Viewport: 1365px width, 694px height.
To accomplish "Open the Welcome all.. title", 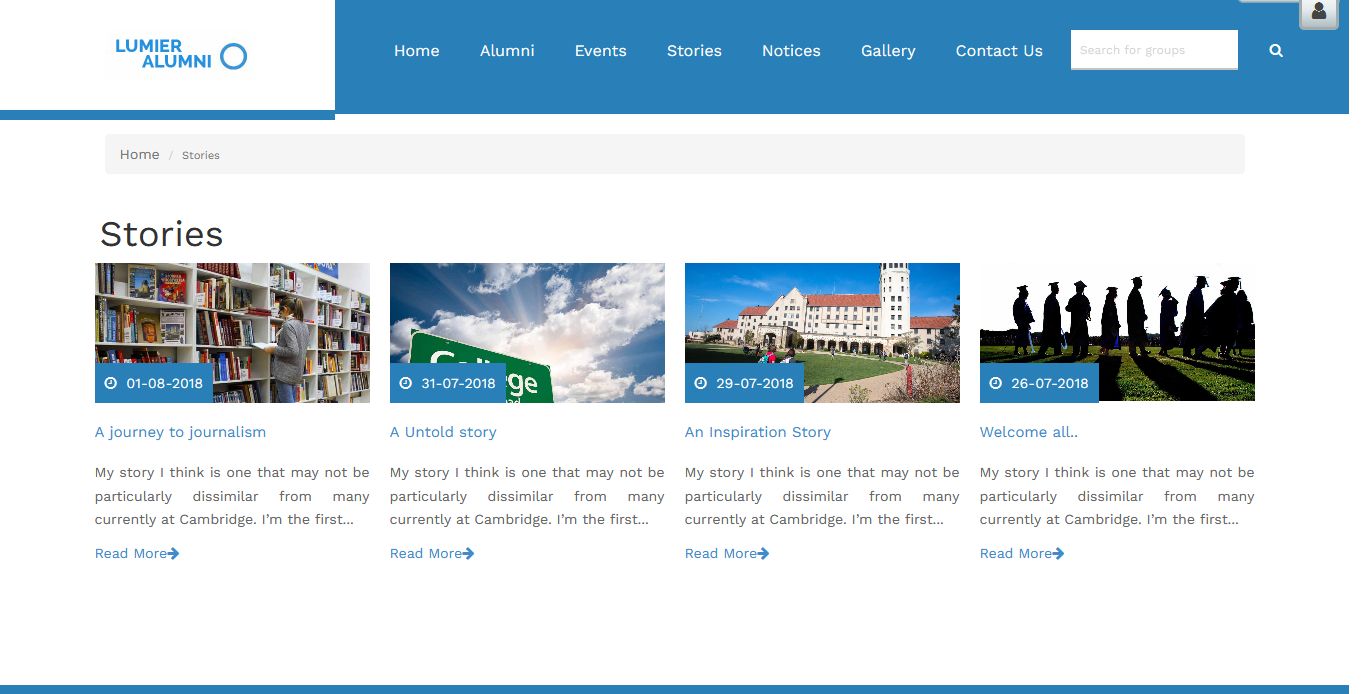I will 1029,432.
